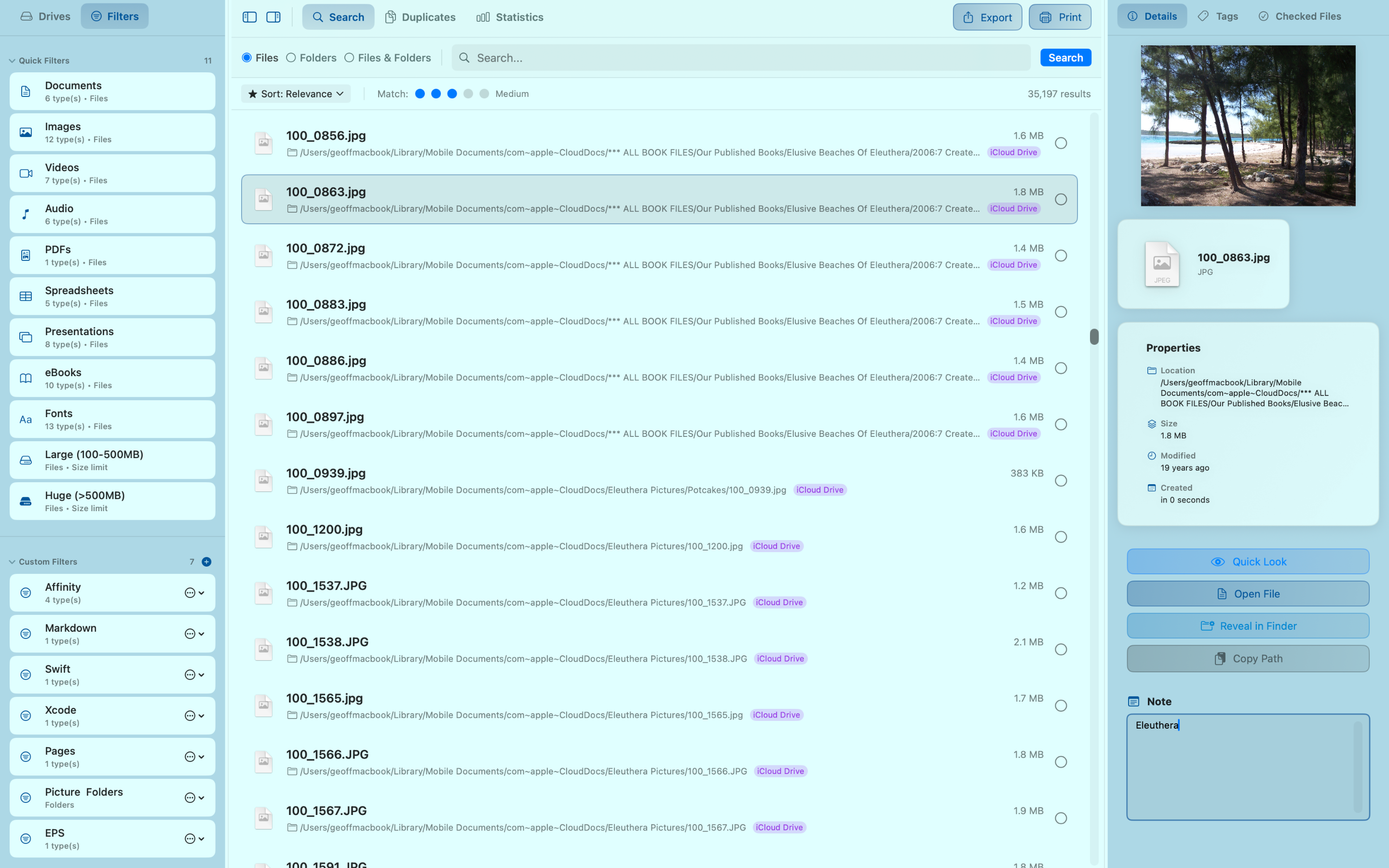1389x868 pixels.
Task: Open the Swift filter options menu
Action: pos(194,675)
